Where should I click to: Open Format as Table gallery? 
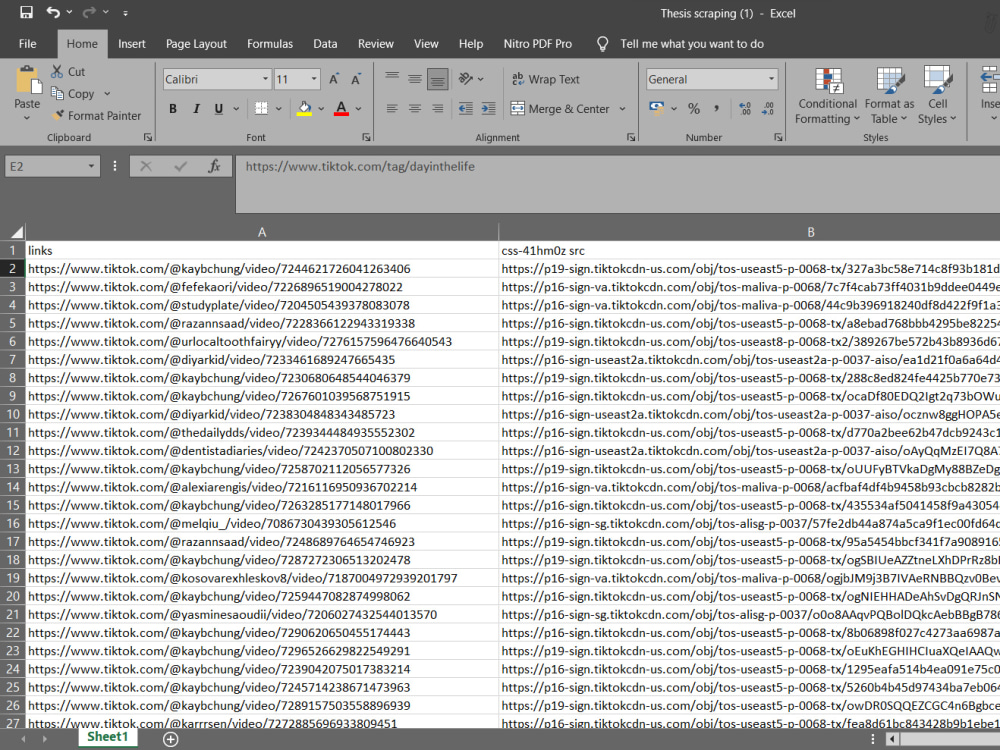(x=889, y=96)
